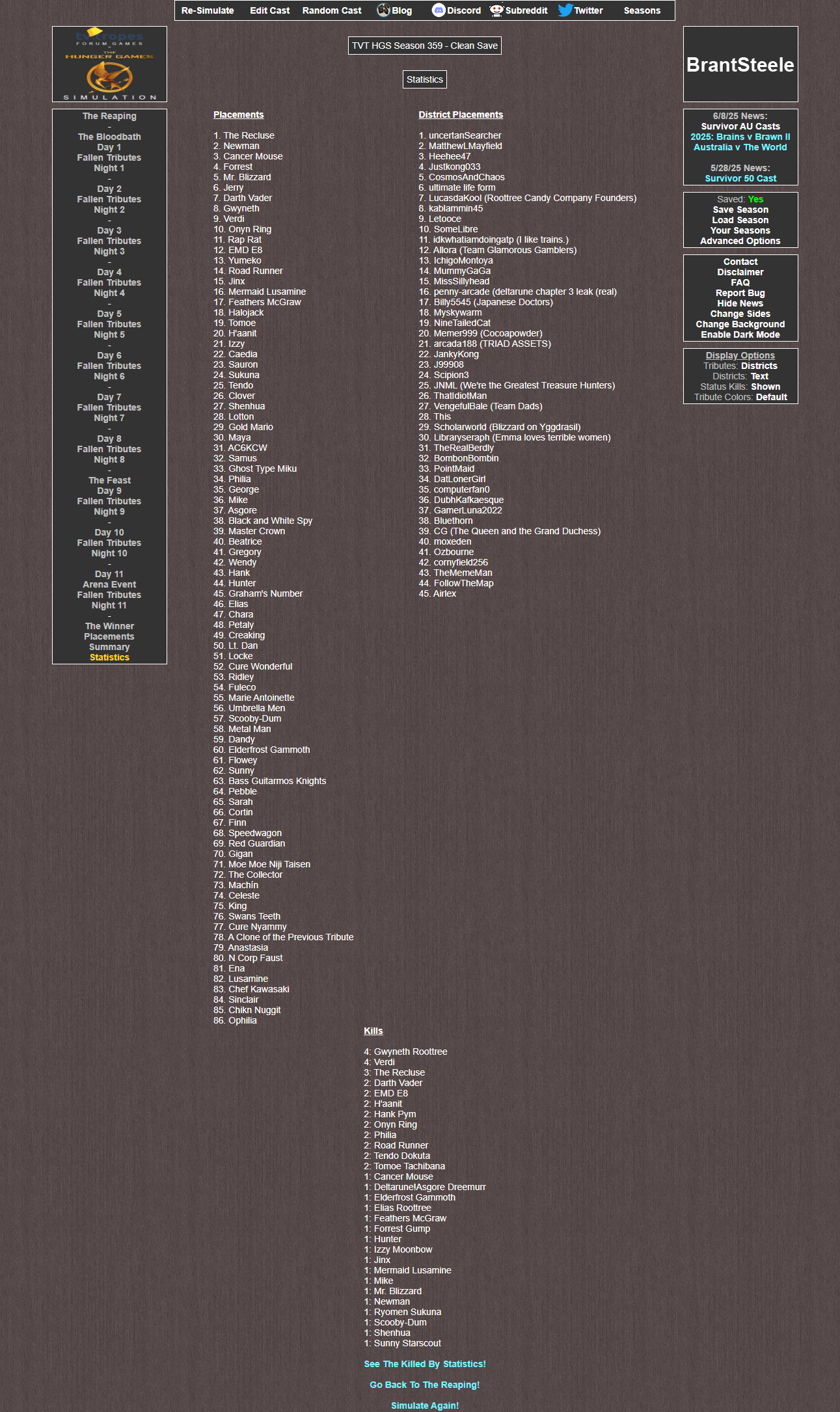Open Your Seasons
The height and width of the screenshot is (1412, 840).
(x=740, y=230)
